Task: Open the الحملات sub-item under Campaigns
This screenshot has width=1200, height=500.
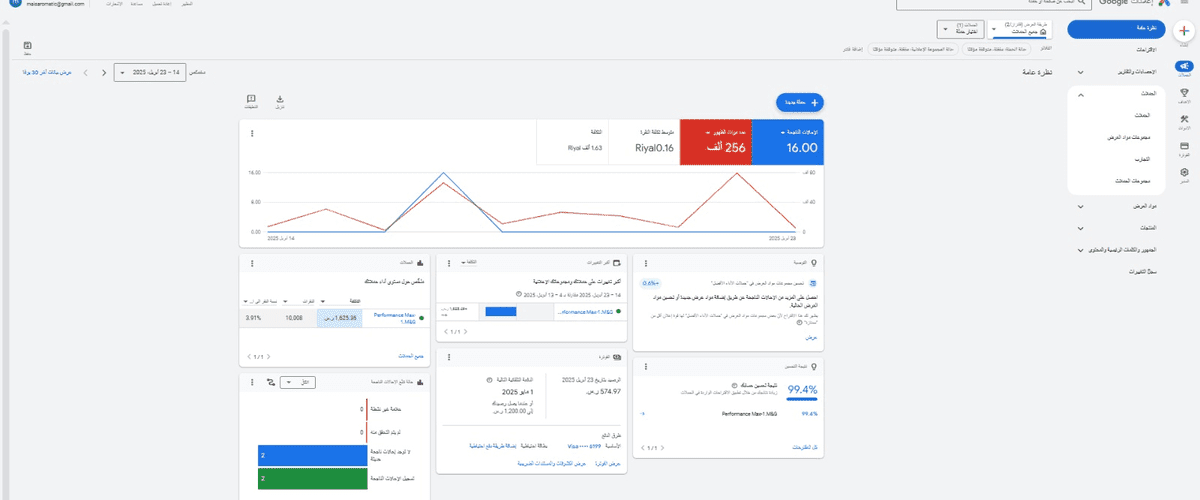Action: [1142, 115]
